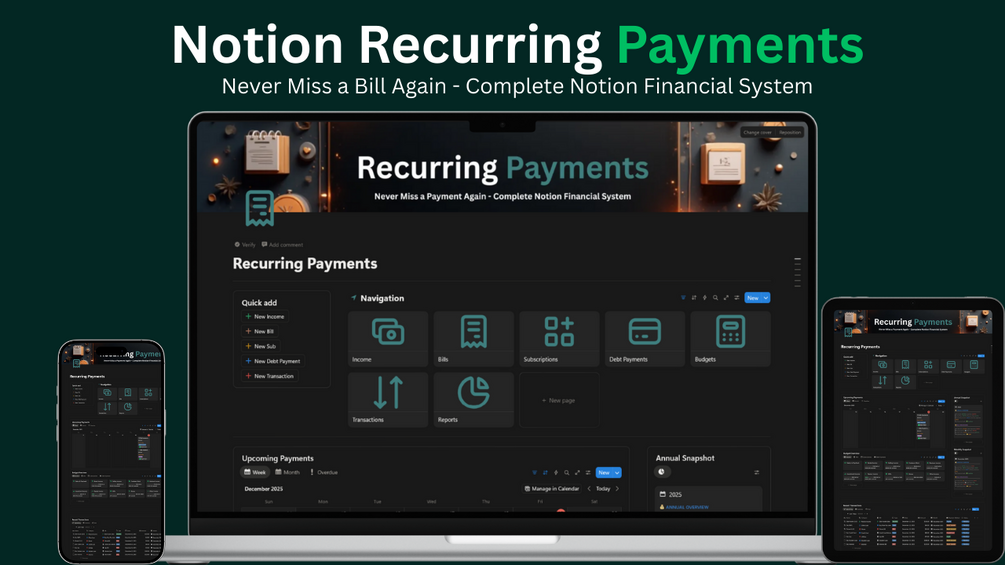Go to previous week with left chevron
Screen dimensions: 1005x565
click(x=589, y=489)
